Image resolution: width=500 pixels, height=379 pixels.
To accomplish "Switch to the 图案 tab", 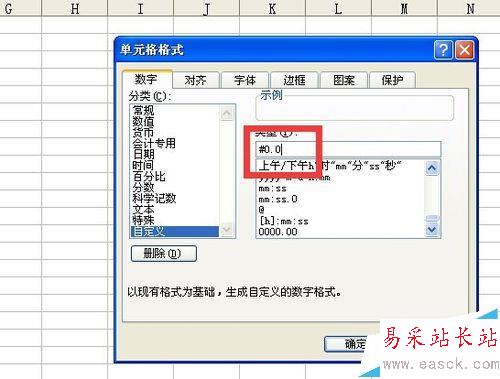I will click(x=344, y=80).
